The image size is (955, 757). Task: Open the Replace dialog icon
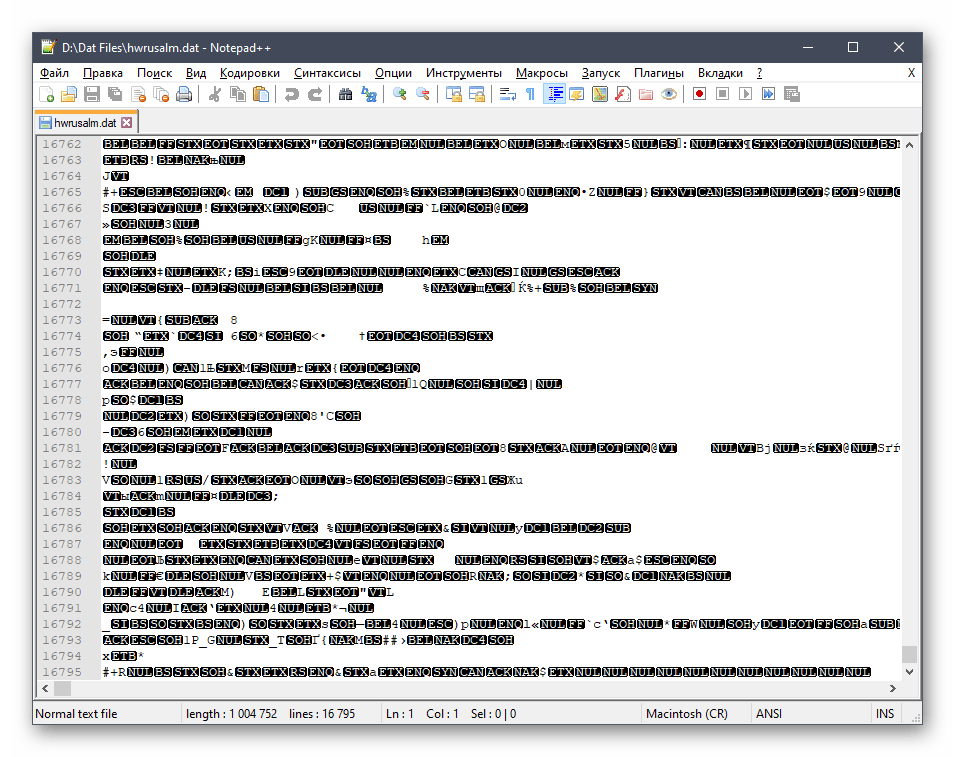pos(368,94)
